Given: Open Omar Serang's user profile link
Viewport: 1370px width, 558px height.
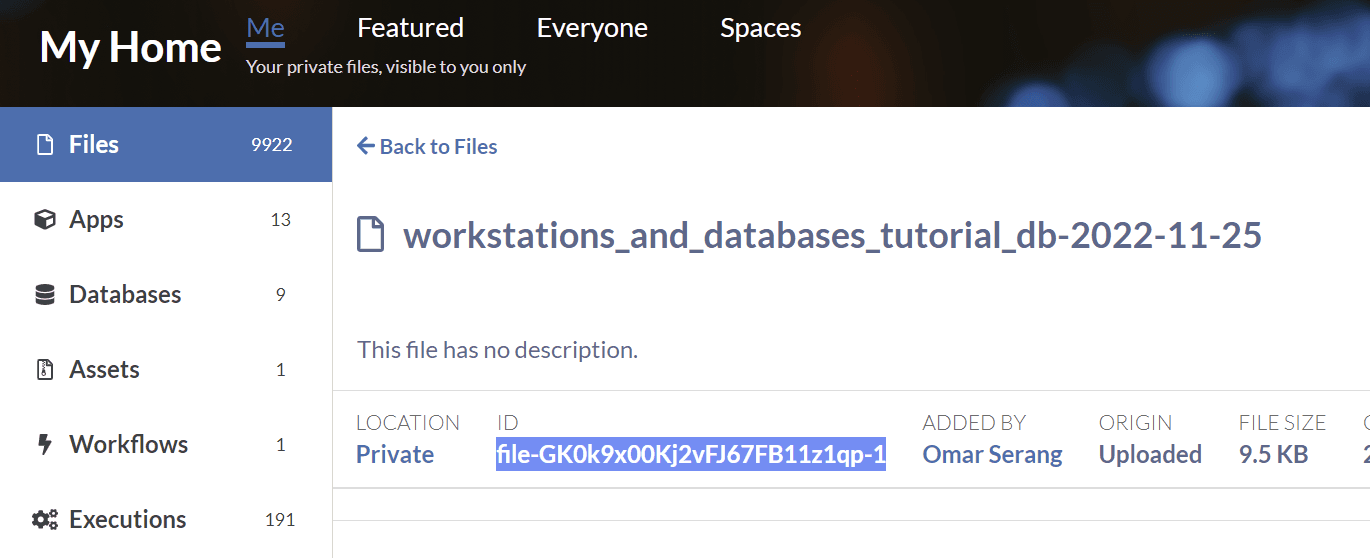Looking at the screenshot, I should (992, 454).
